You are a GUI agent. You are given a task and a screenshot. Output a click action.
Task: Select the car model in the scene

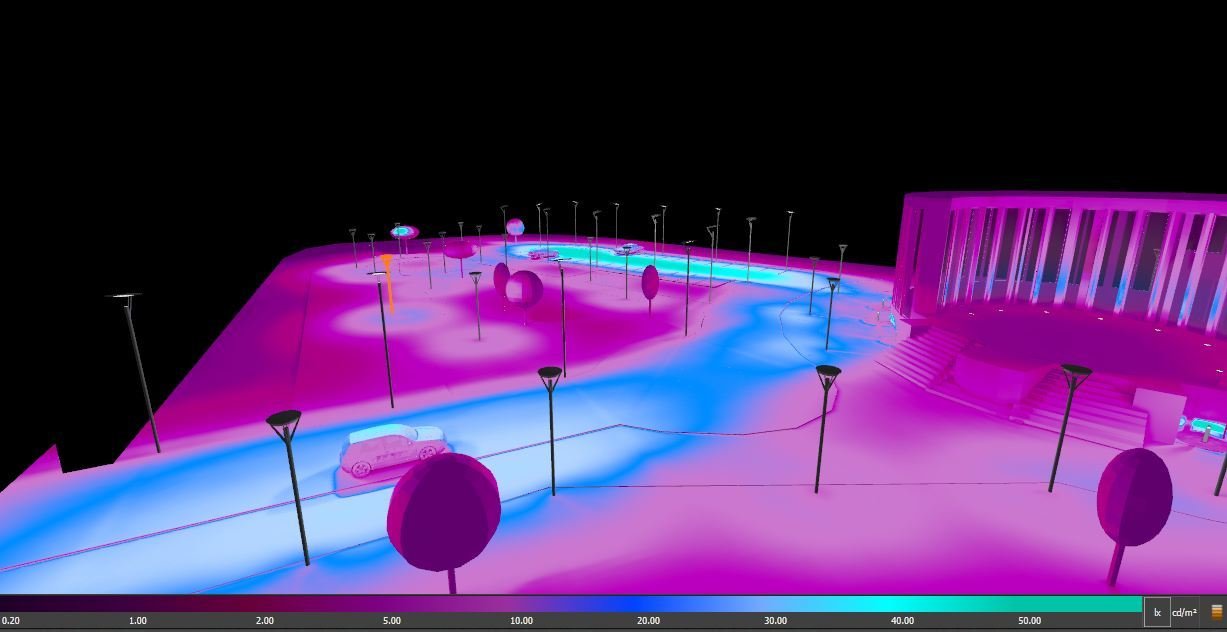pos(390,450)
